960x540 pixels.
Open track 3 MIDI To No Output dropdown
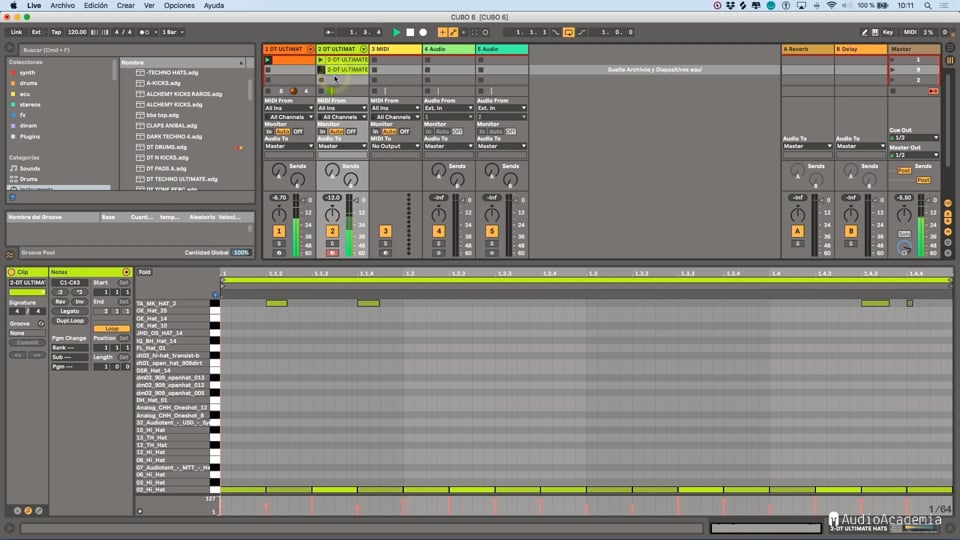[396, 146]
